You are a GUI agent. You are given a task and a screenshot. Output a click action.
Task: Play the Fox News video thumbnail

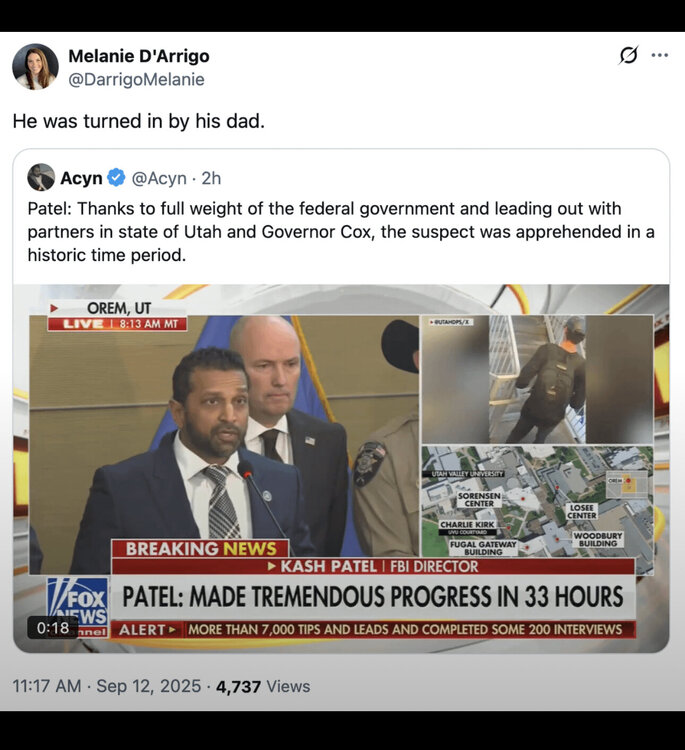coord(341,469)
